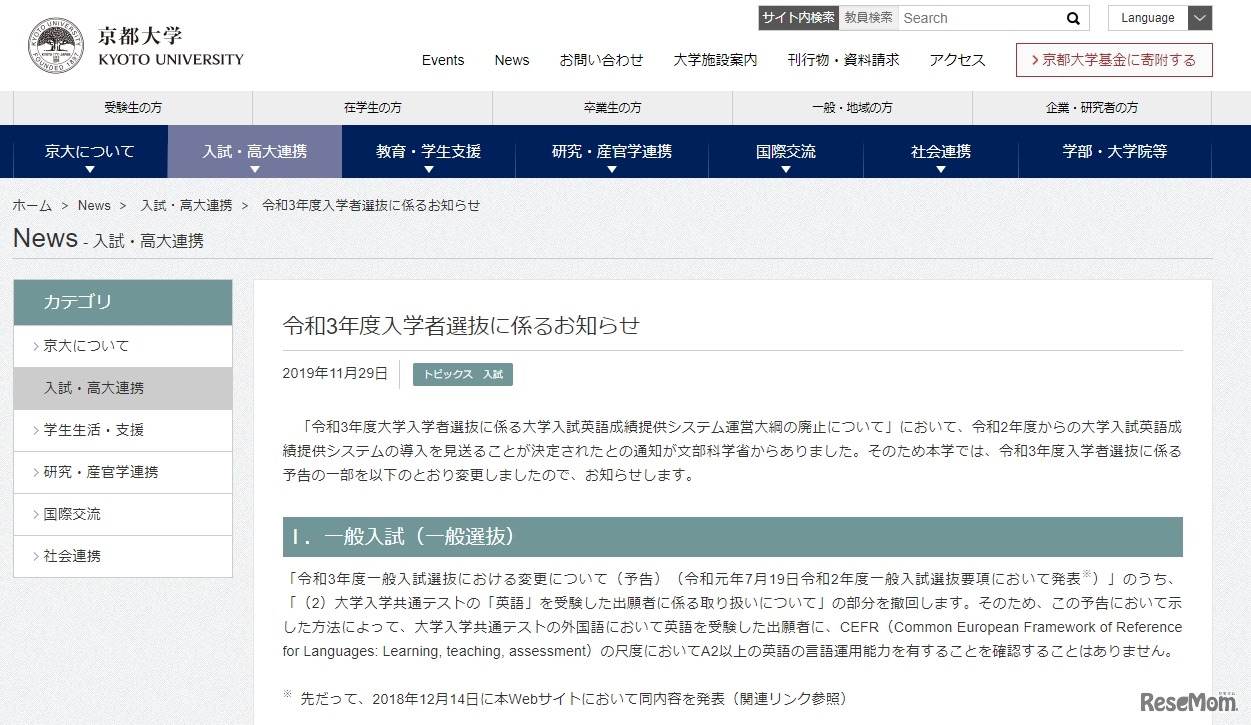Image resolution: width=1251 pixels, height=725 pixels.
Task: Open the News menu in the header
Action: [511, 60]
